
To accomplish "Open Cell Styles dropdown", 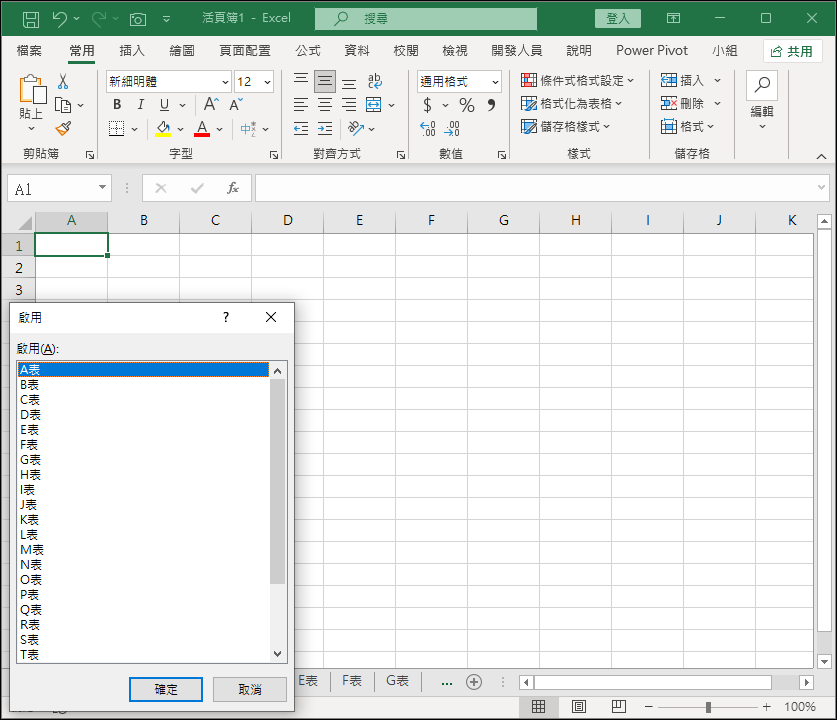I will (565, 126).
